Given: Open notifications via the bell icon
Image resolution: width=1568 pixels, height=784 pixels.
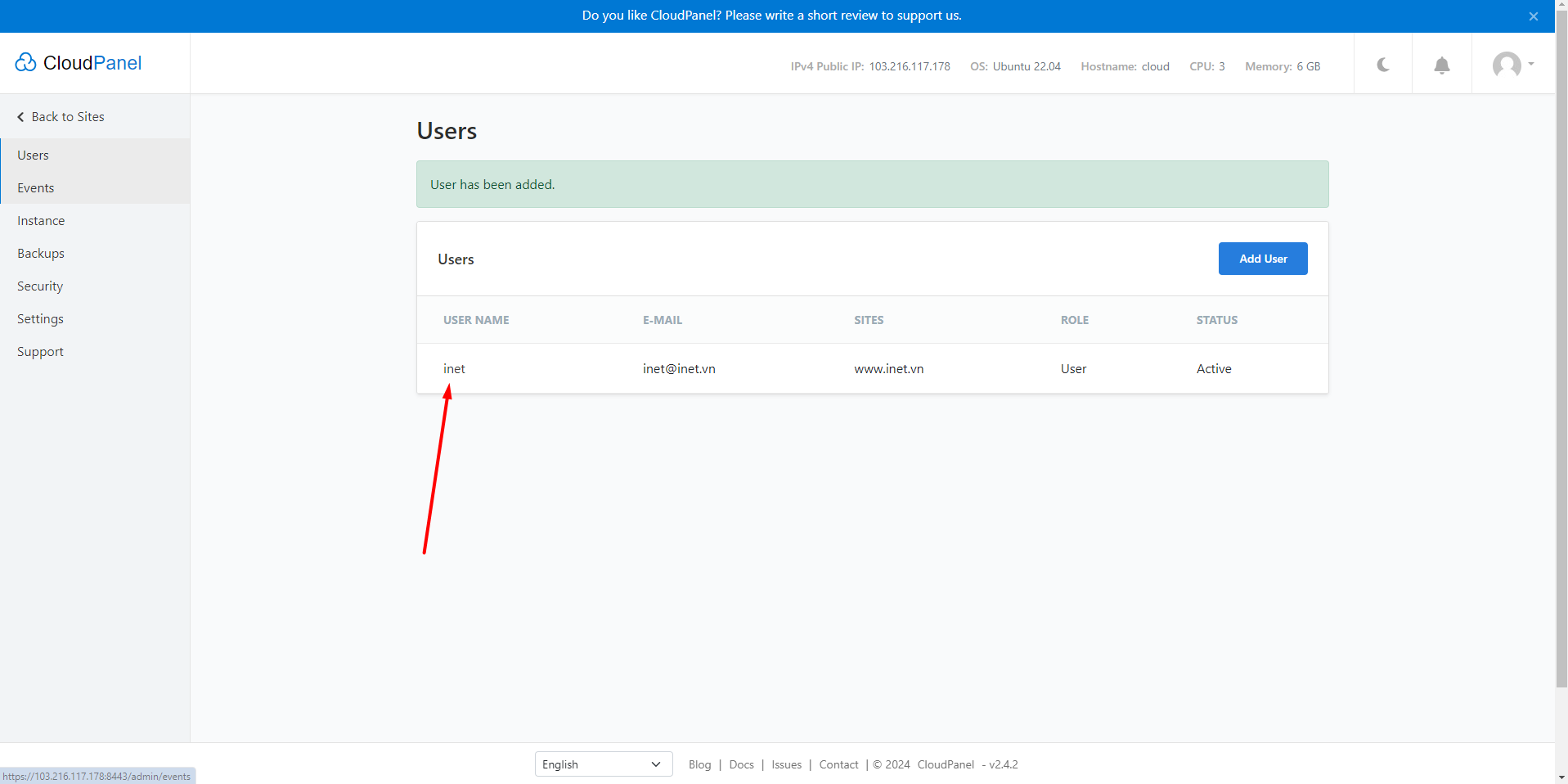Looking at the screenshot, I should (x=1441, y=65).
